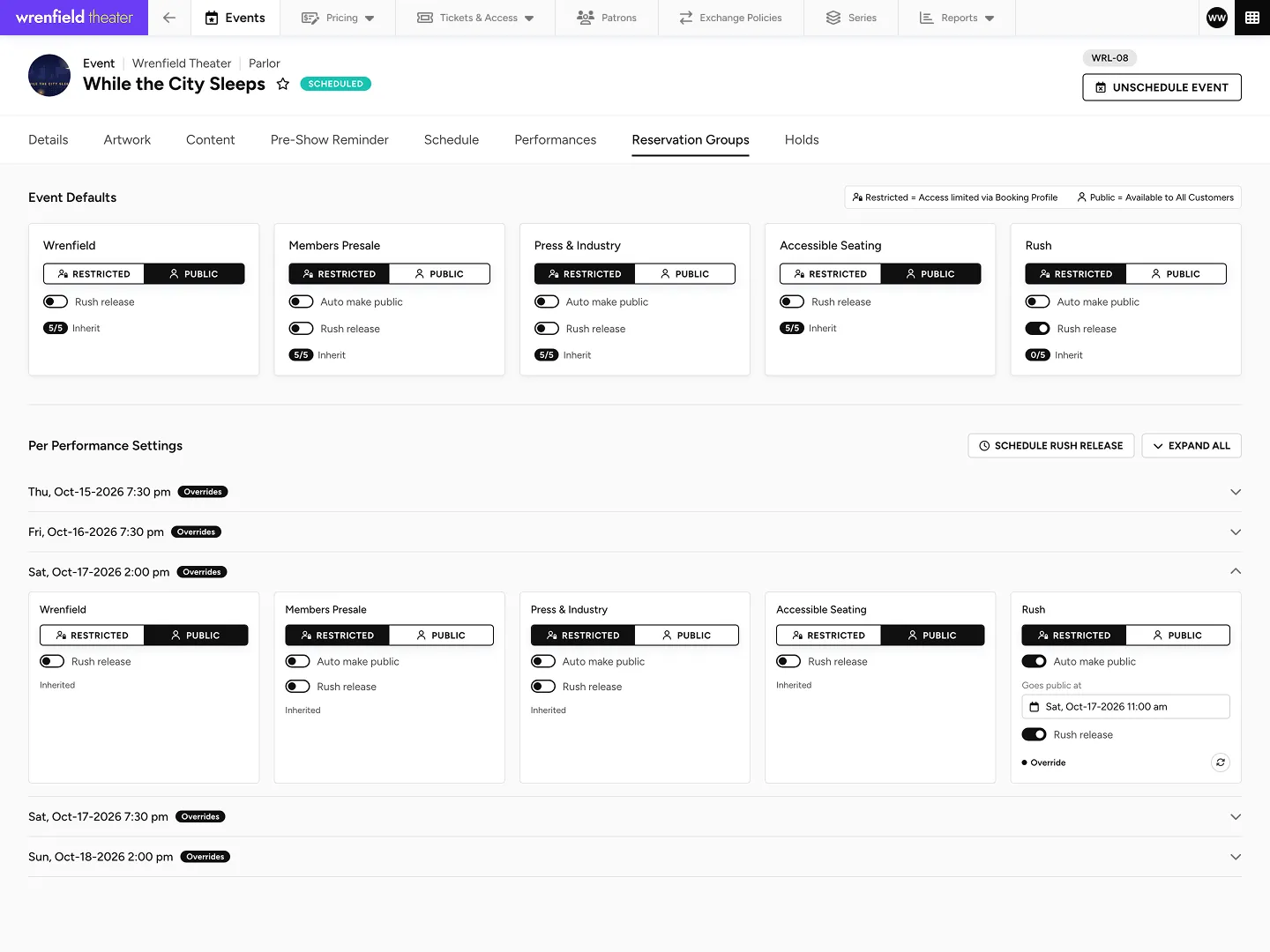This screenshot has width=1270, height=952.
Task: Enable Auto make public for Members Presale defaults
Action: [x=301, y=301]
